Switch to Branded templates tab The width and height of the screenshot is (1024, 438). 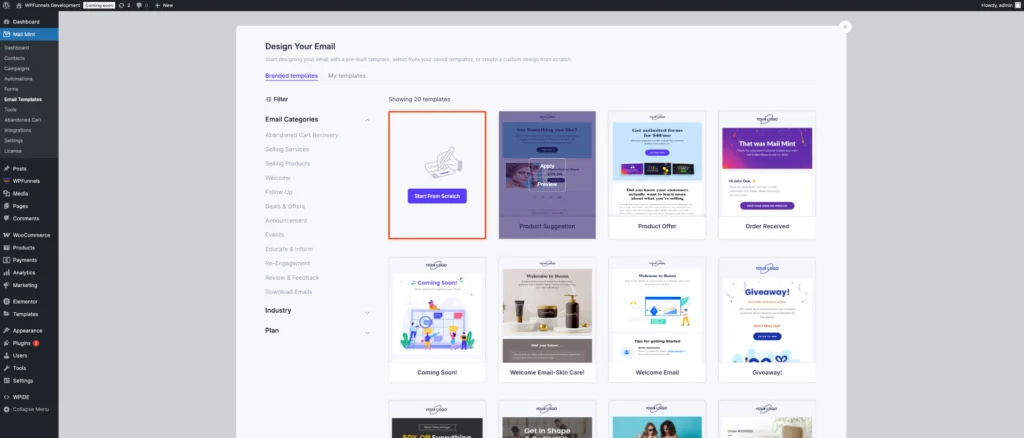click(291, 76)
